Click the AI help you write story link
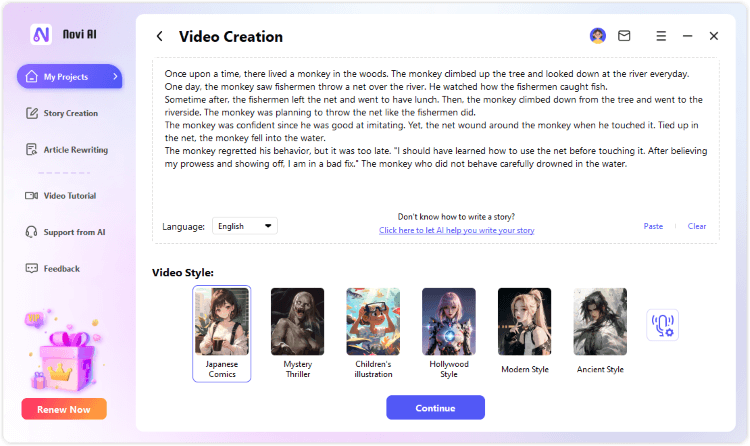The height and width of the screenshot is (446, 750). (x=456, y=230)
